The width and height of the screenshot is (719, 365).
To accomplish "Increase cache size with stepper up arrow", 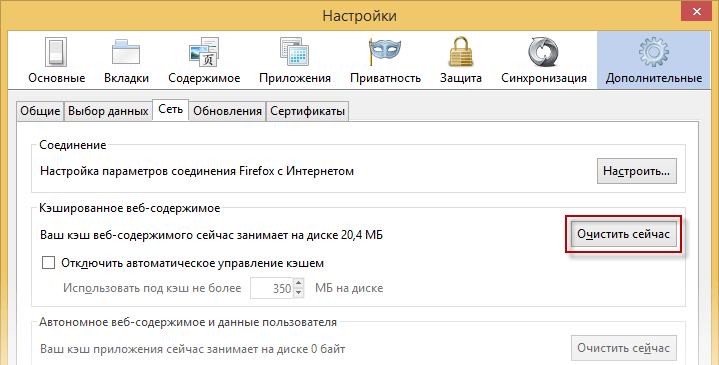I will tap(299, 283).
